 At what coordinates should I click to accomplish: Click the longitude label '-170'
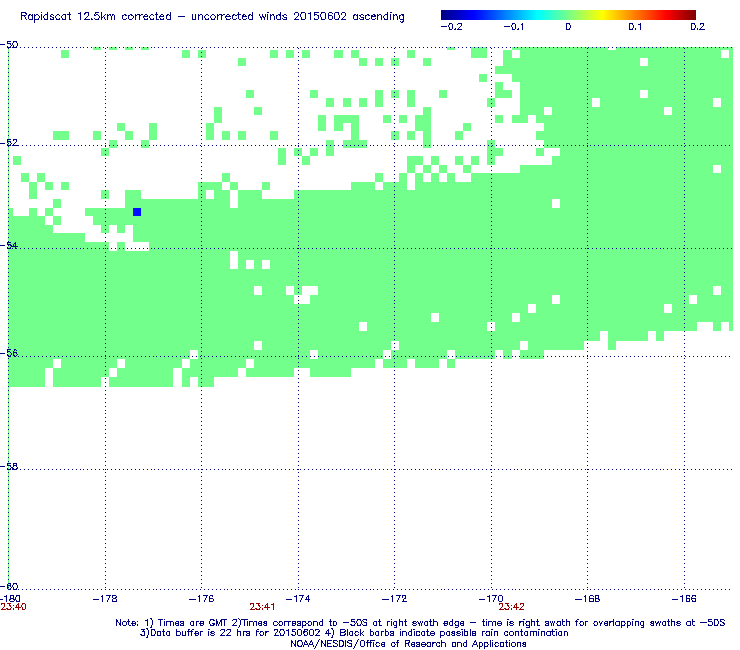point(491,599)
